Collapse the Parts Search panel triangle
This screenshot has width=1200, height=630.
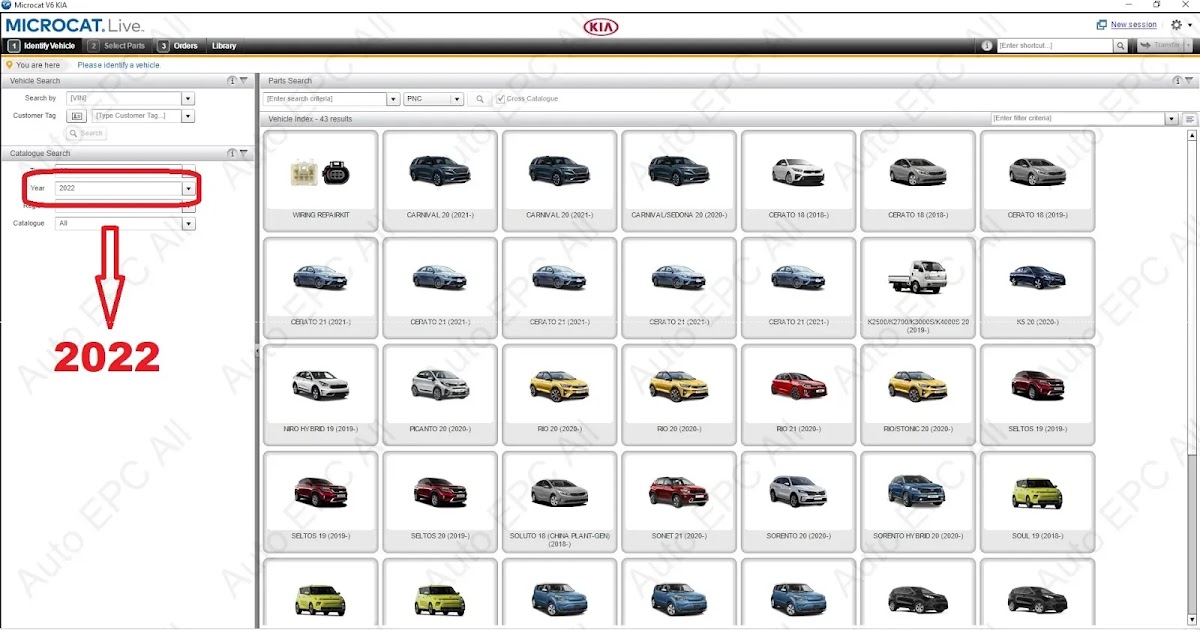[1189, 81]
